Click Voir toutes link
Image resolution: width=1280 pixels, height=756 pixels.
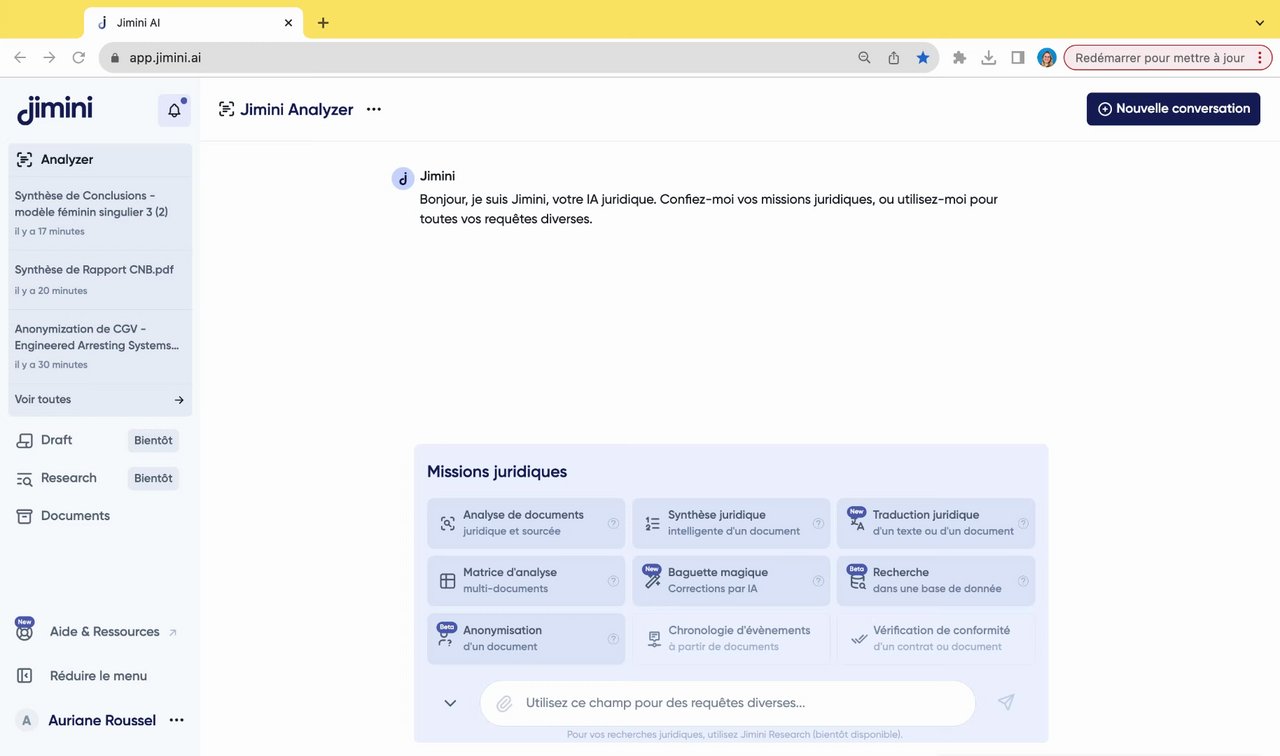pos(43,399)
